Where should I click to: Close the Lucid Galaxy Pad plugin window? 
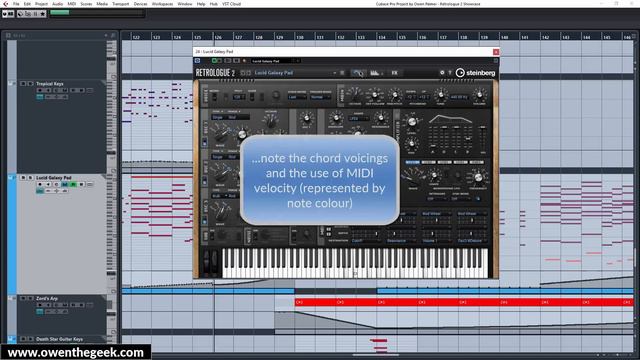(x=496, y=52)
